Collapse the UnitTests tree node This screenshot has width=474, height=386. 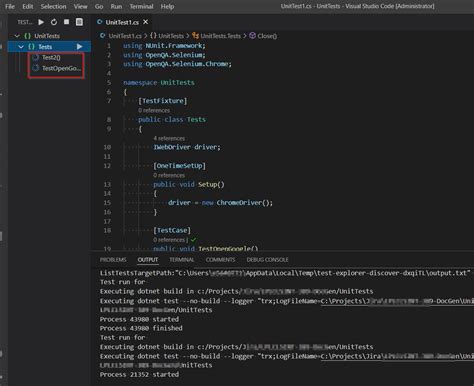point(17,36)
